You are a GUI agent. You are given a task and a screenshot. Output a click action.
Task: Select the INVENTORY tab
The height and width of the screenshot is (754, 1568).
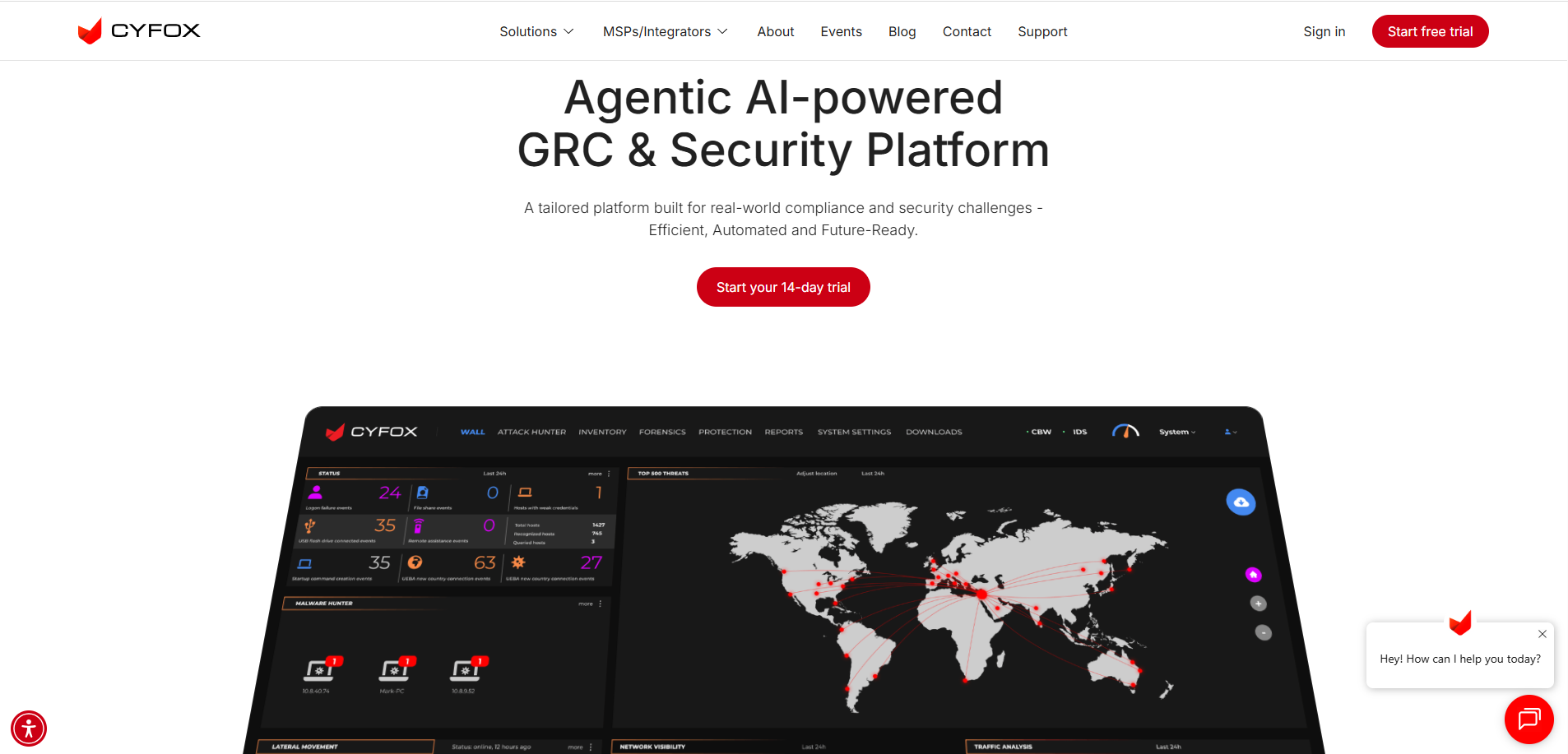[x=602, y=432]
